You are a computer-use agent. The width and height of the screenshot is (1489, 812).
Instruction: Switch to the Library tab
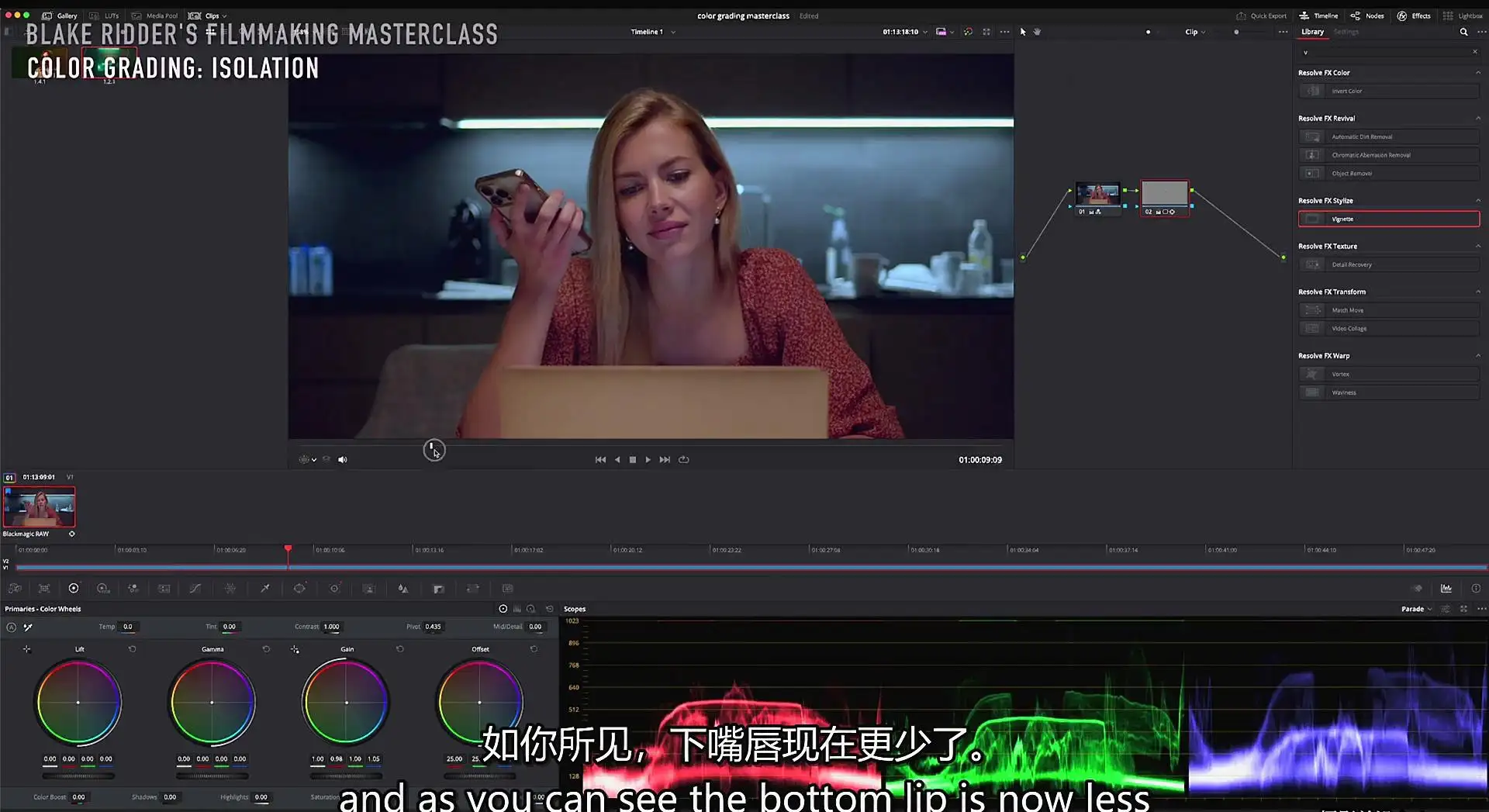(1312, 32)
